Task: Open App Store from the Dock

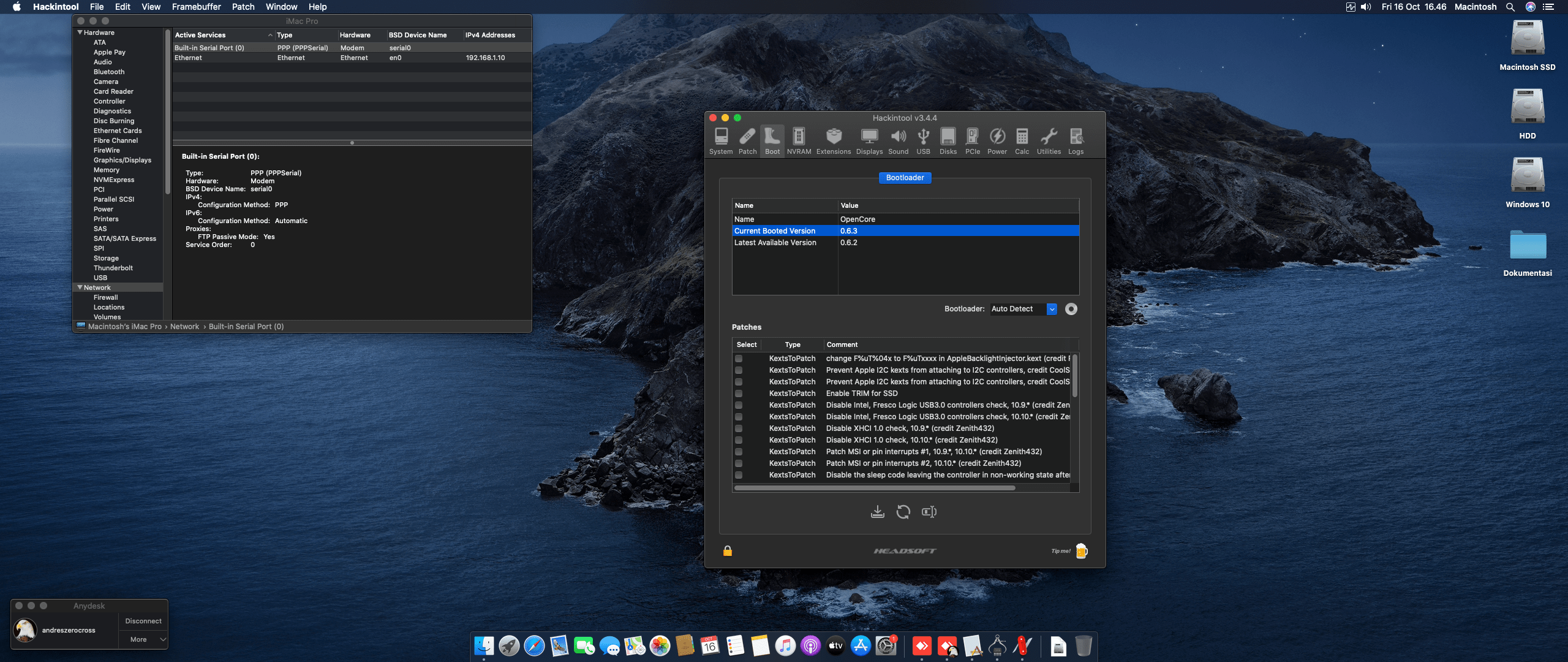Action: click(x=861, y=645)
